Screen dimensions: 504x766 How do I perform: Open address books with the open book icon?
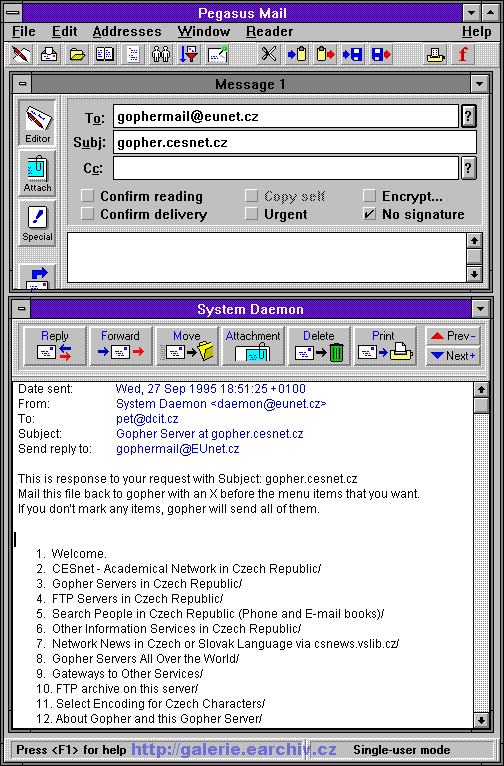105,54
